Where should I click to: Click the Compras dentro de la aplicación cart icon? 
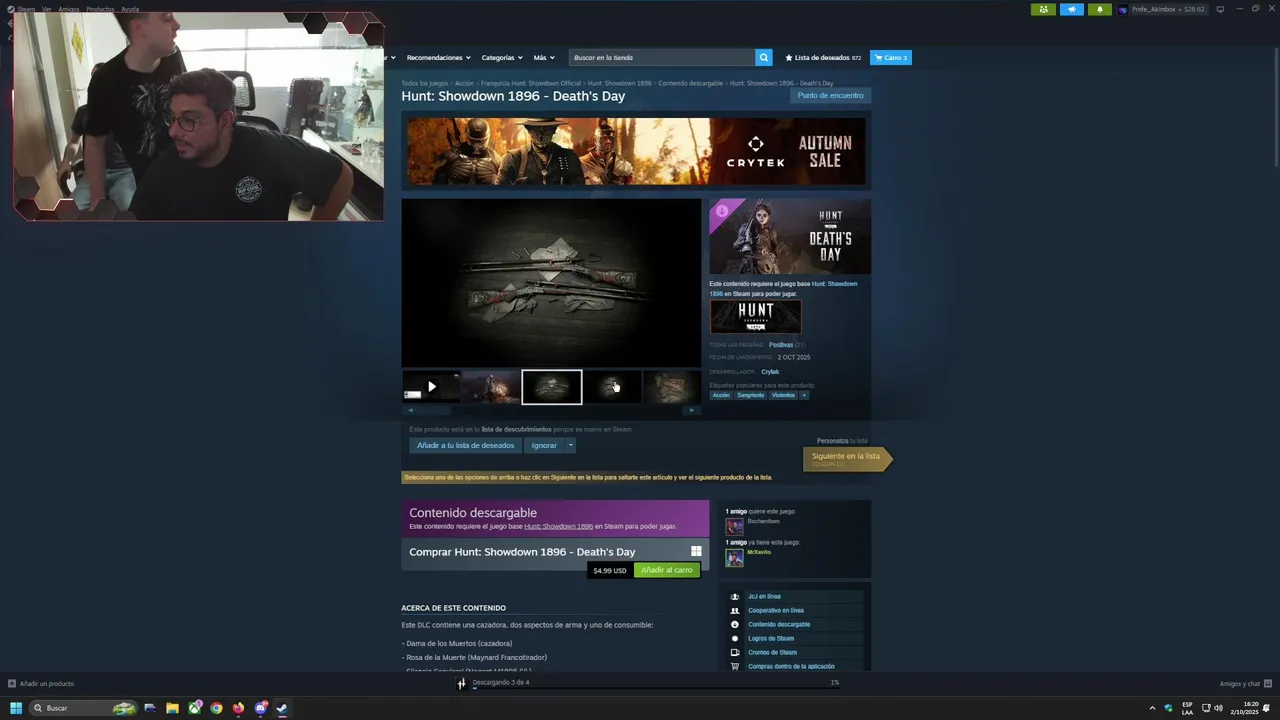click(x=735, y=666)
